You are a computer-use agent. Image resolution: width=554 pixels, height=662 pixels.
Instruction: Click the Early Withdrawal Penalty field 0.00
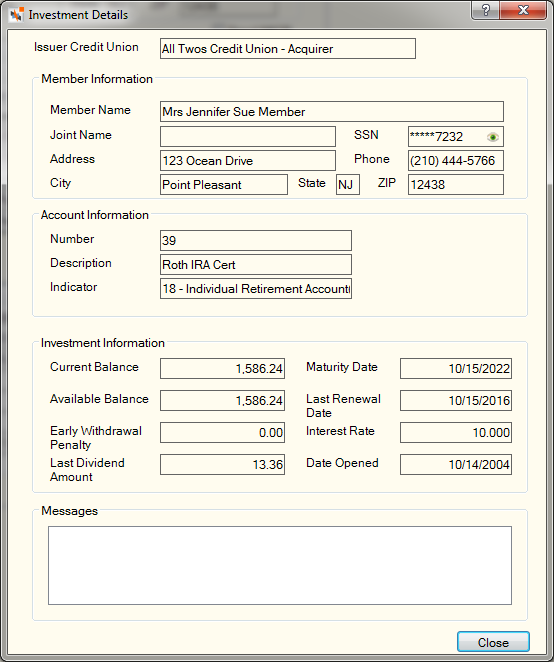(222, 432)
